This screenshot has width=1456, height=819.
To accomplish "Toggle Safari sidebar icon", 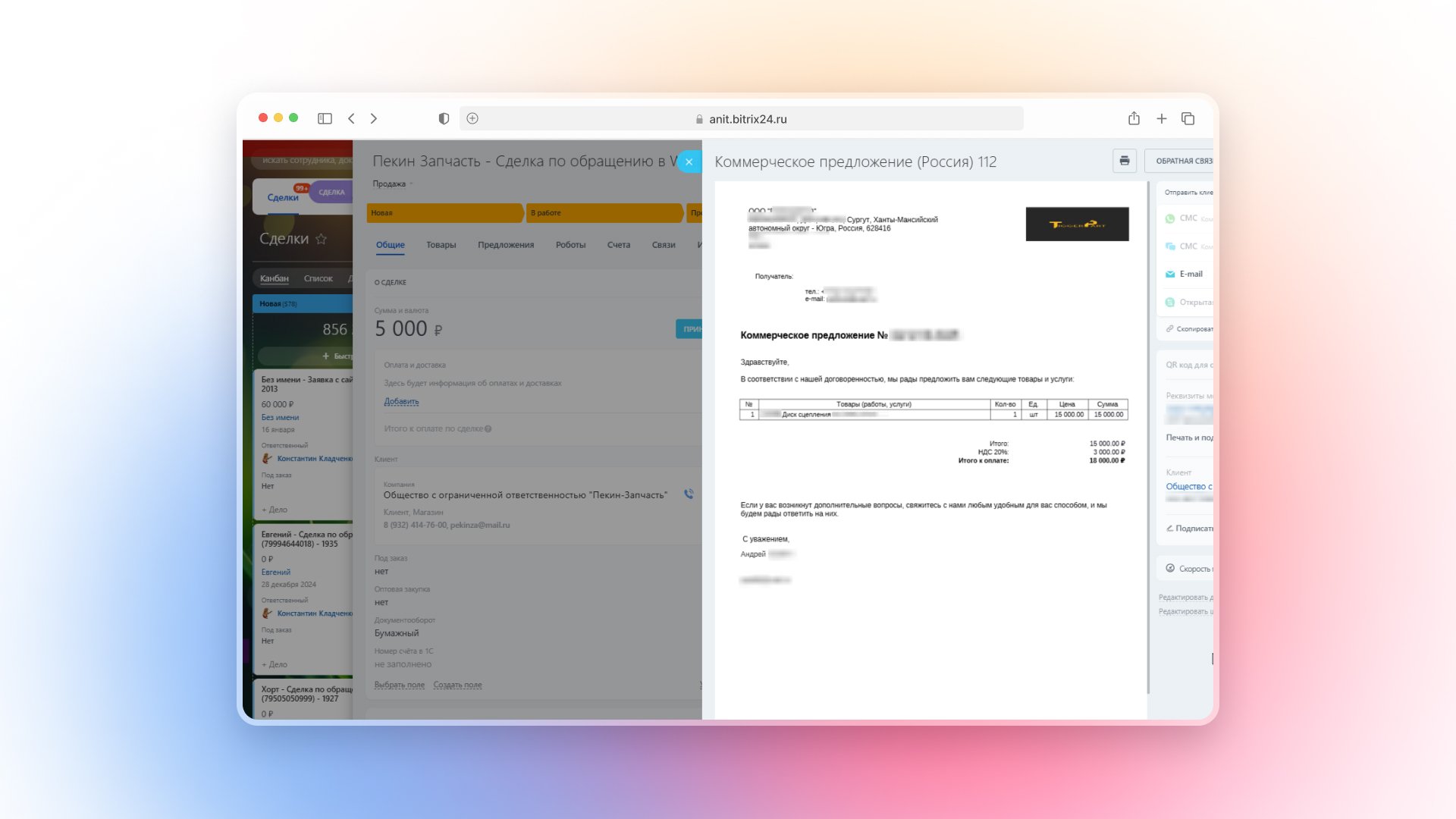I will [325, 118].
